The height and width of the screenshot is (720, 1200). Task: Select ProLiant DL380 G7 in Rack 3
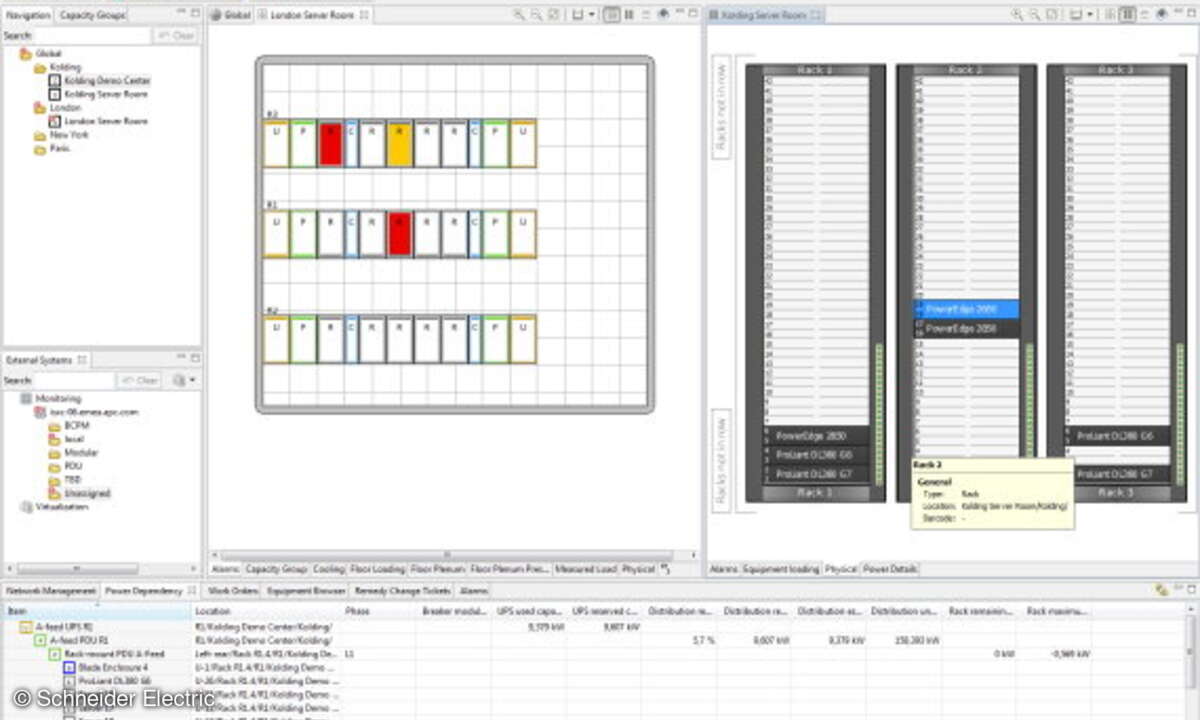pyautogui.click(x=1116, y=474)
